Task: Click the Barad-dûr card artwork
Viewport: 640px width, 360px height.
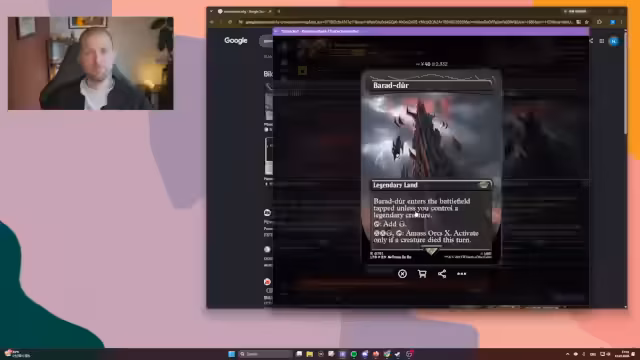Action: click(431, 136)
